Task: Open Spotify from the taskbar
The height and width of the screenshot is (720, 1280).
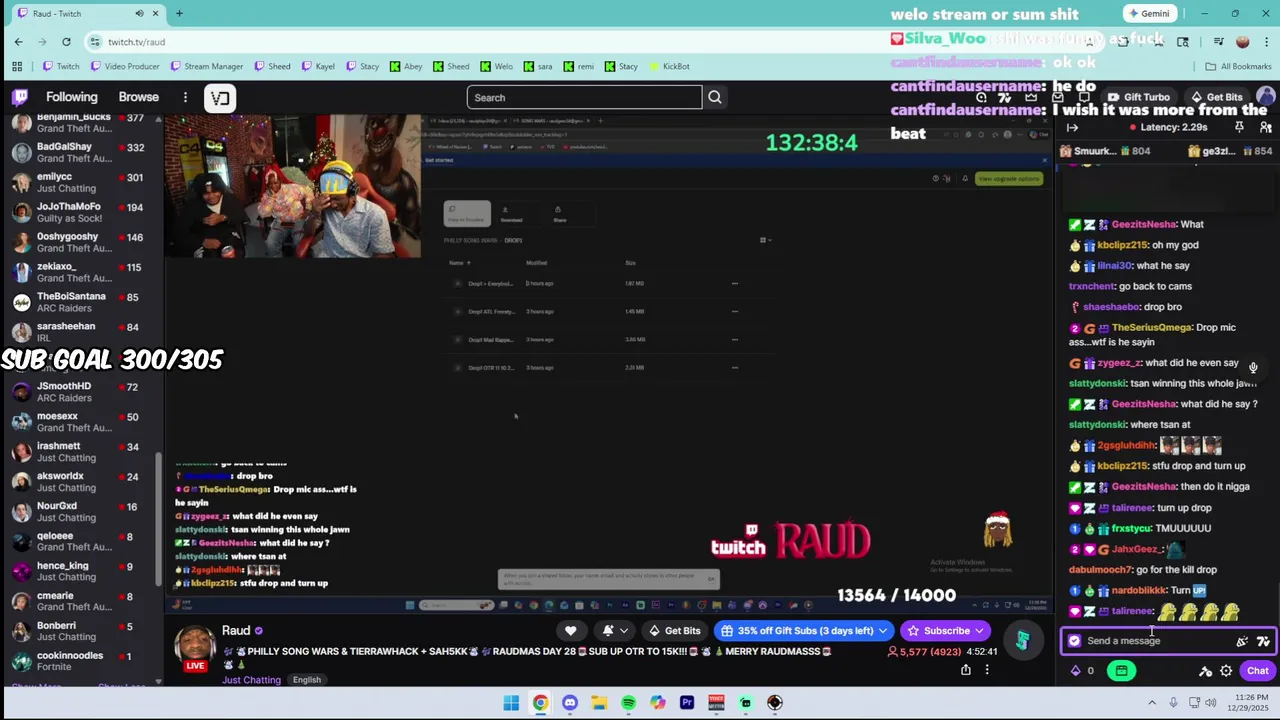Action: point(628,702)
